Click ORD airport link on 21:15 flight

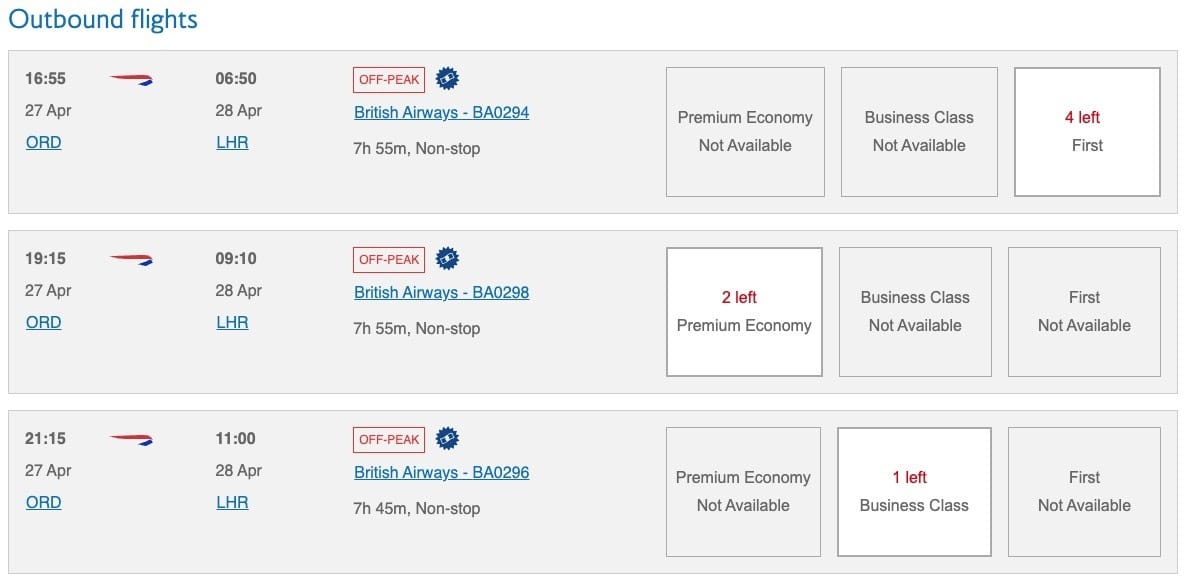(x=43, y=502)
